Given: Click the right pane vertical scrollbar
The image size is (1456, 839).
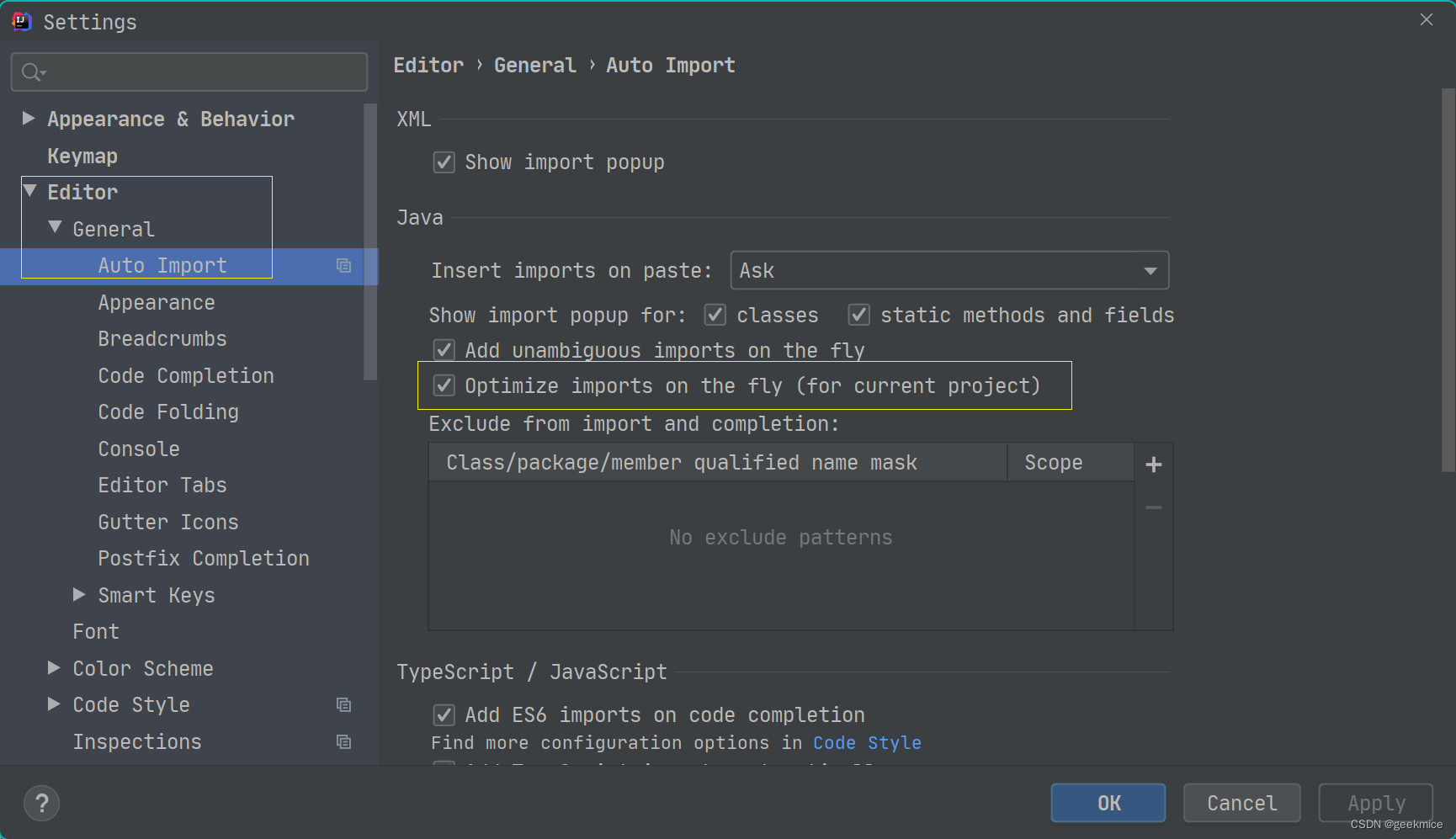Looking at the screenshot, I should 1448,280.
